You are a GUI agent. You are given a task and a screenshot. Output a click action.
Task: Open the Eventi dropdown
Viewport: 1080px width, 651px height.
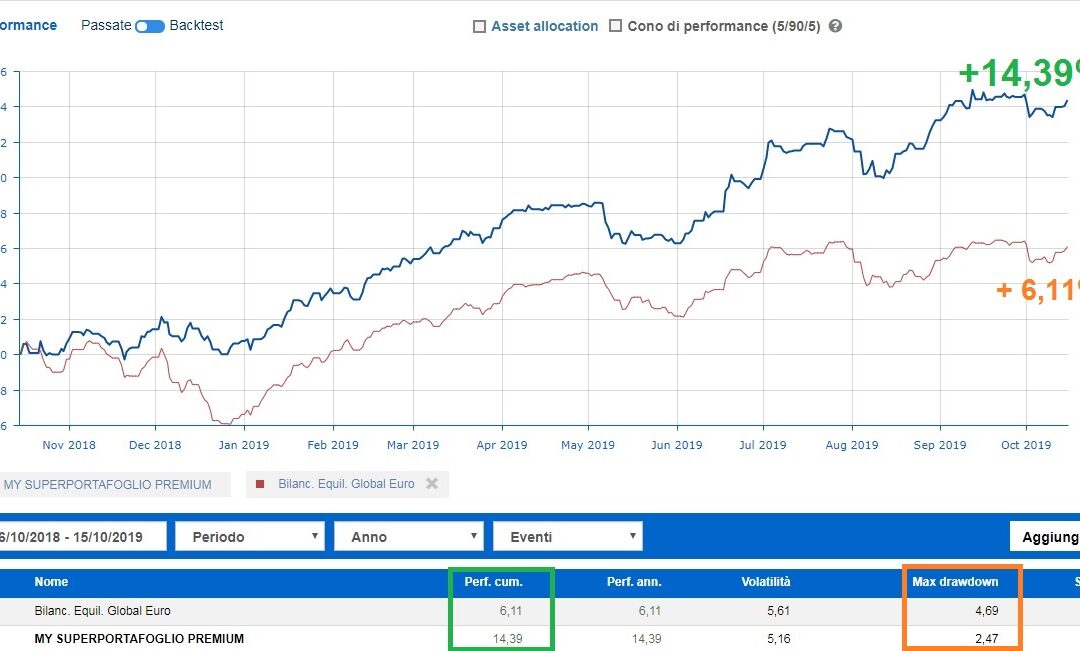(567, 536)
